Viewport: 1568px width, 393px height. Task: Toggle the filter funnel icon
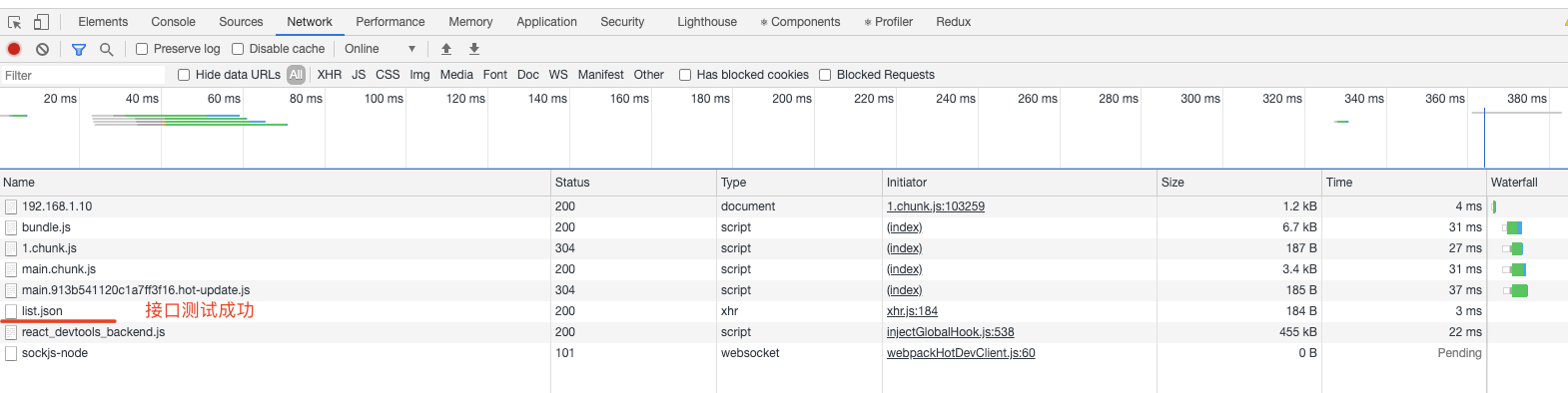pos(79,49)
